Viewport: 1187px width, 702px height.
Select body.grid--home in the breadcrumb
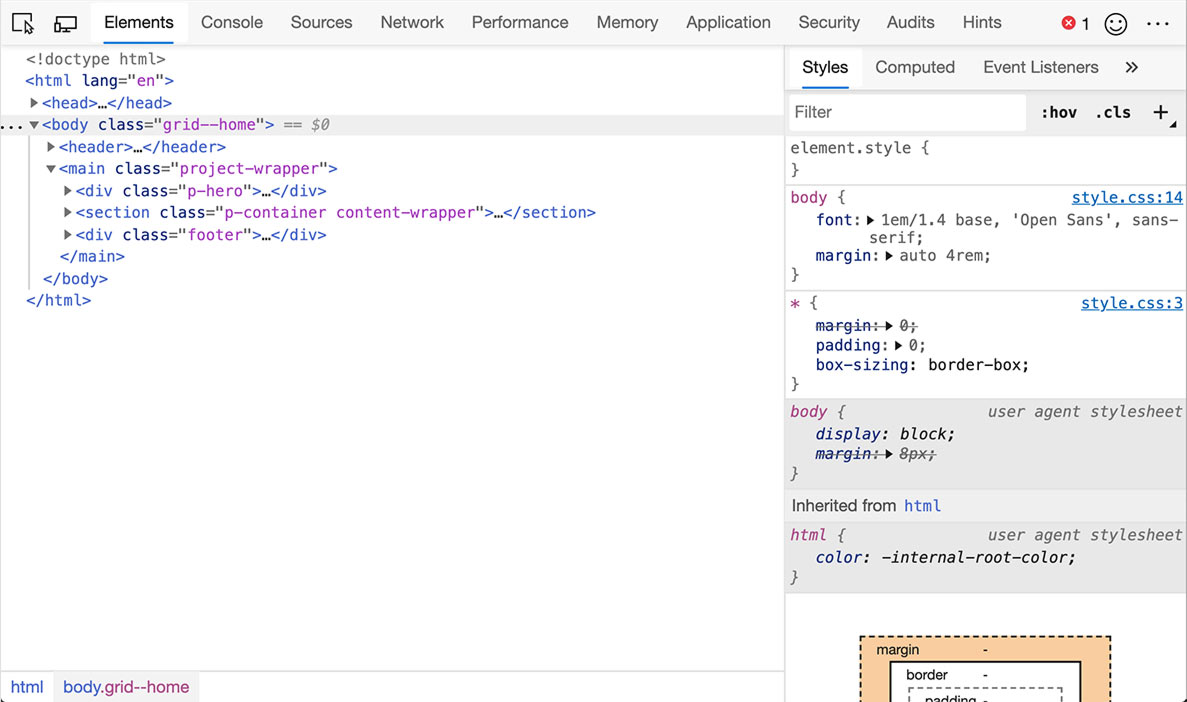126,687
